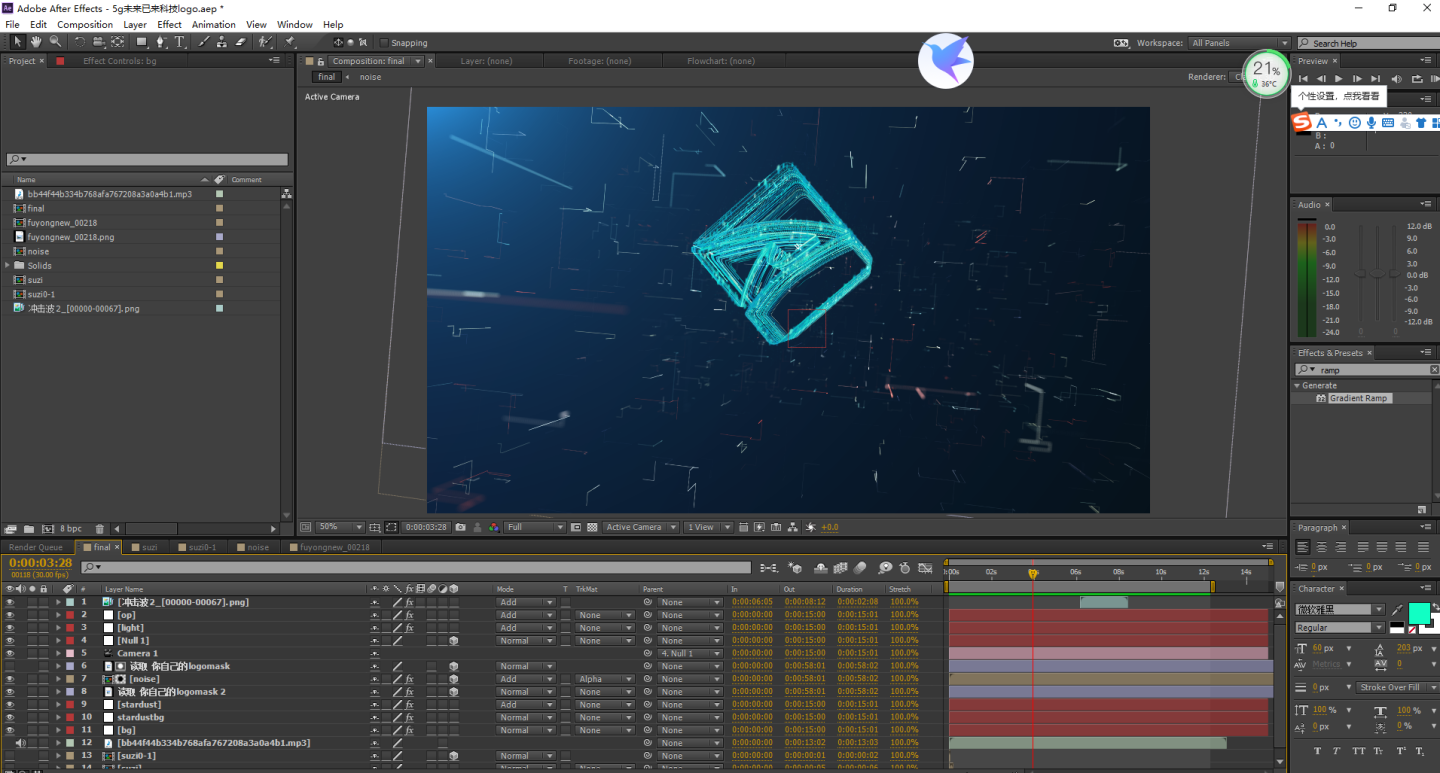Jump to first frame in Preview
1440x773 pixels.
pyautogui.click(x=1303, y=78)
